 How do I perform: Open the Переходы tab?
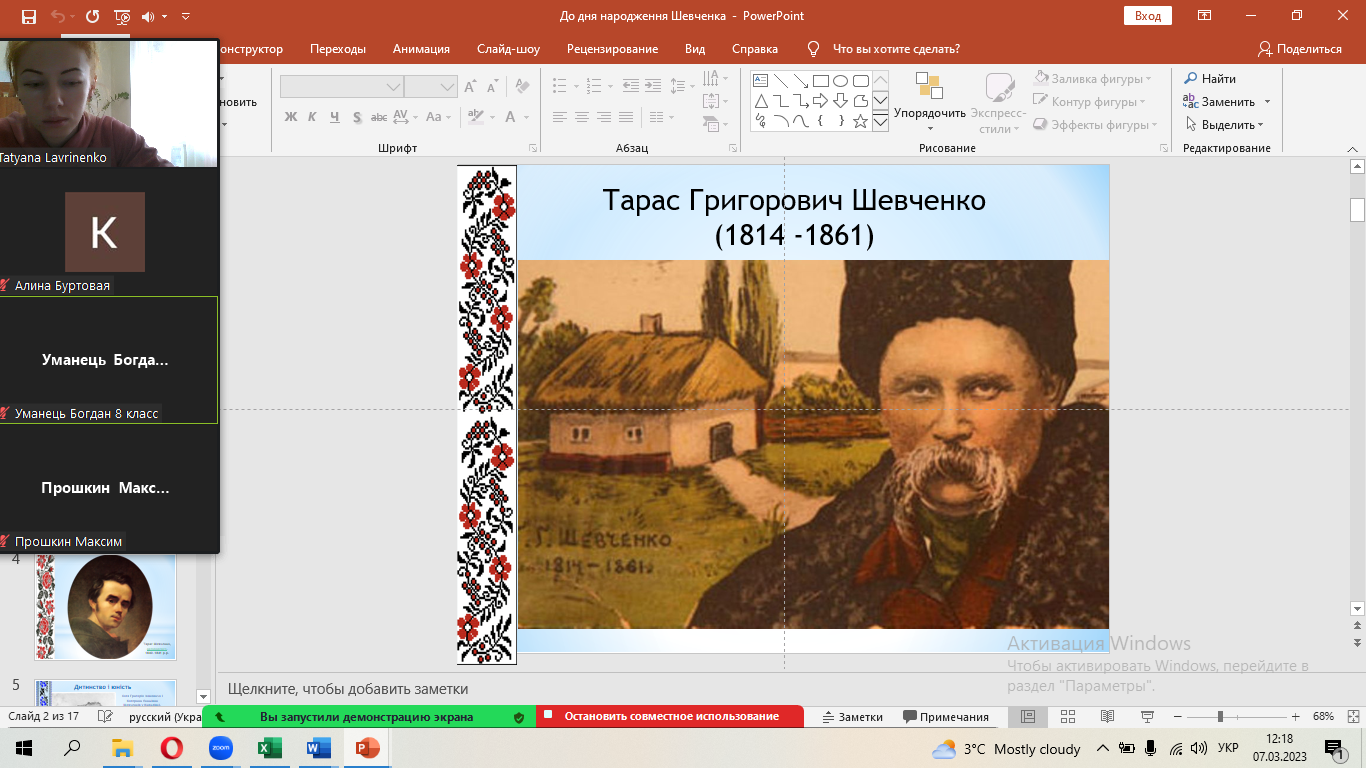[338, 49]
